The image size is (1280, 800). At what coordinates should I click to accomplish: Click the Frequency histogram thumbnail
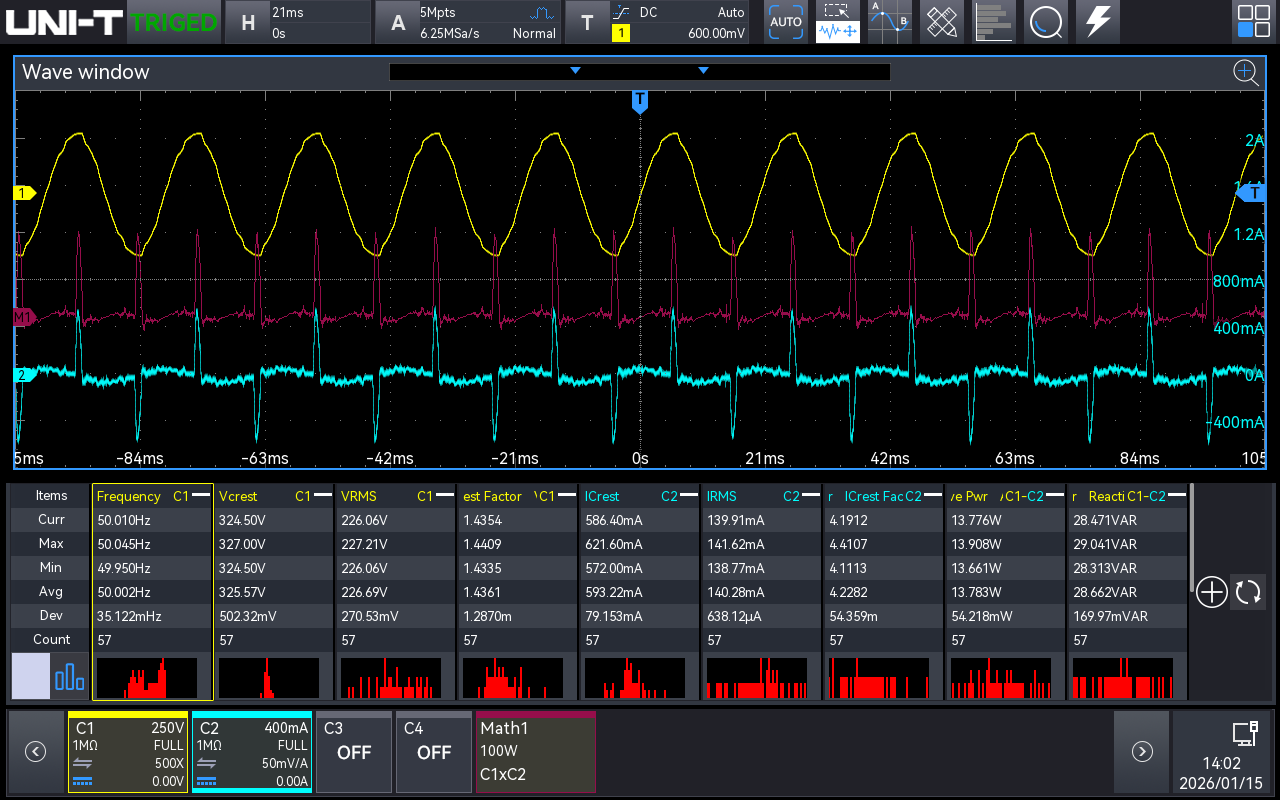click(147, 678)
